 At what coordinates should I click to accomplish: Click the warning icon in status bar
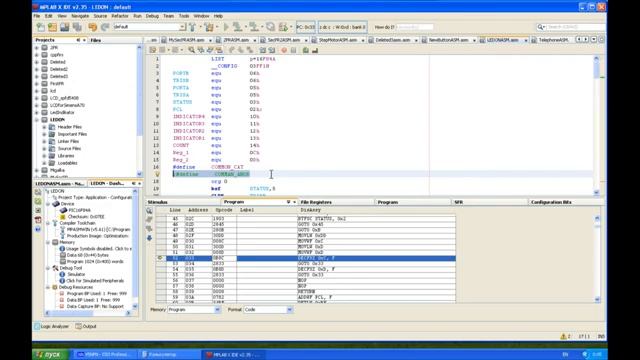563,336
